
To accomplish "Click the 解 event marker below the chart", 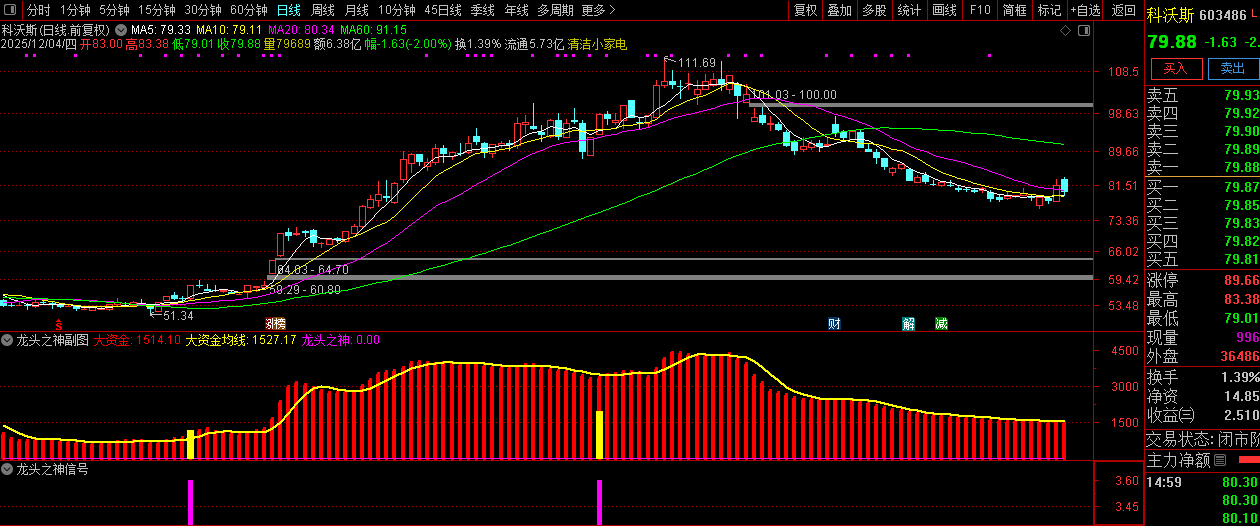I will pyautogui.click(x=908, y=324).
